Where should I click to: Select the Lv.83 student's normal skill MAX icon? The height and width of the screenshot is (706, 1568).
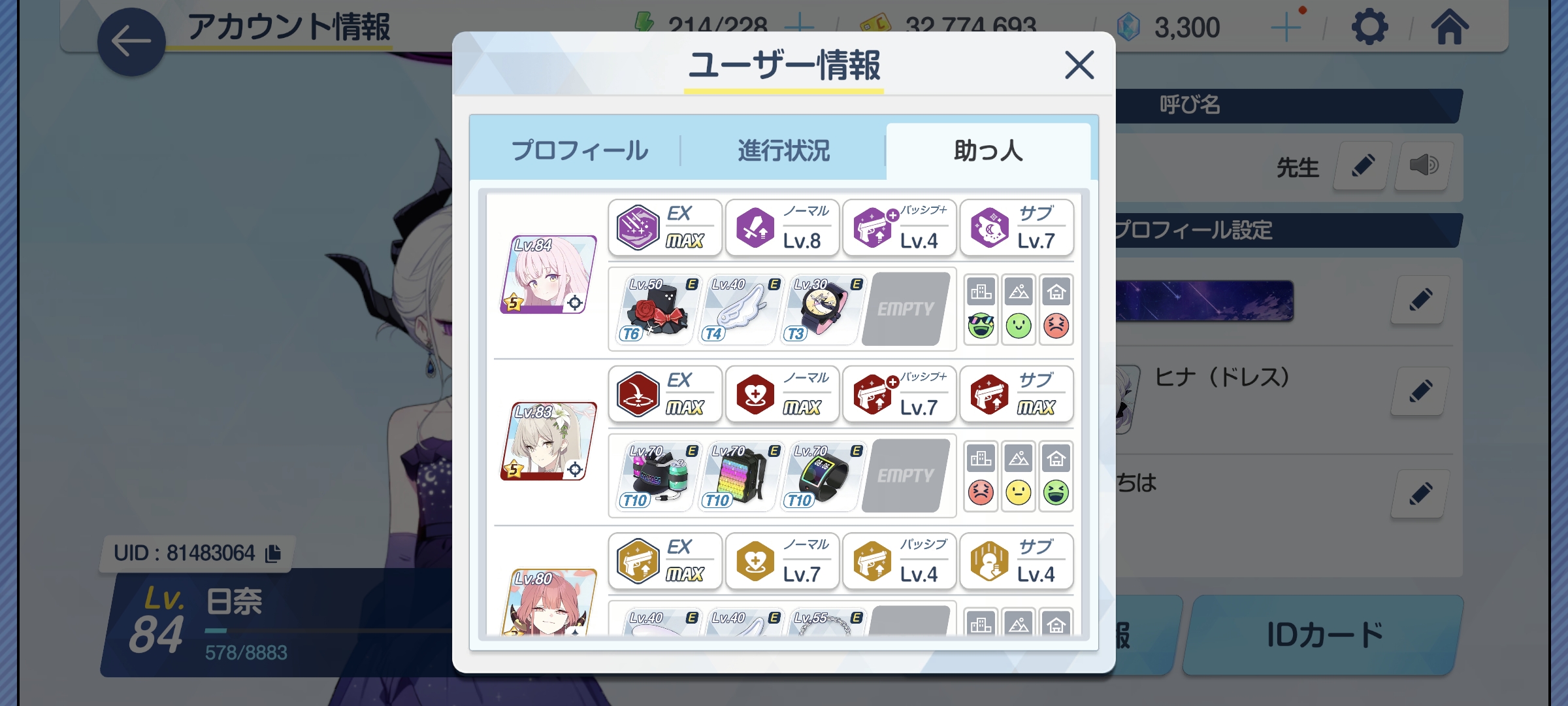pyautogui.click(x=755, y=394)
